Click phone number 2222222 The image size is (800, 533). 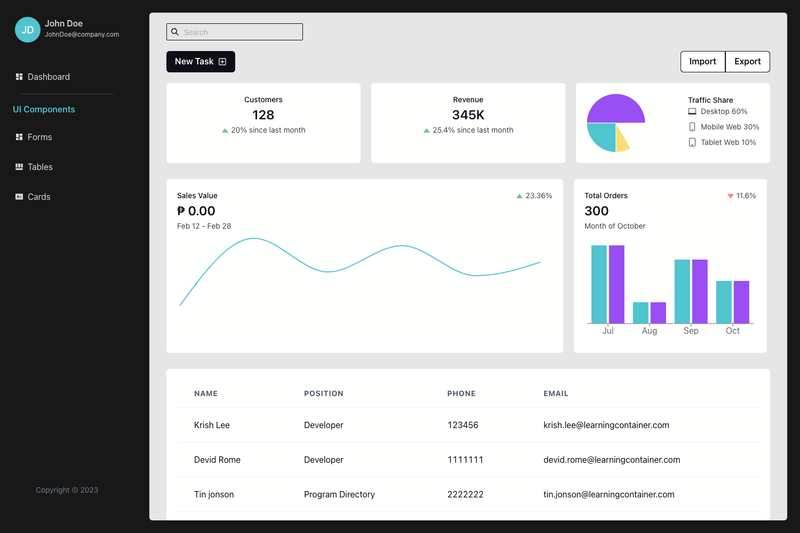(465, 494)
